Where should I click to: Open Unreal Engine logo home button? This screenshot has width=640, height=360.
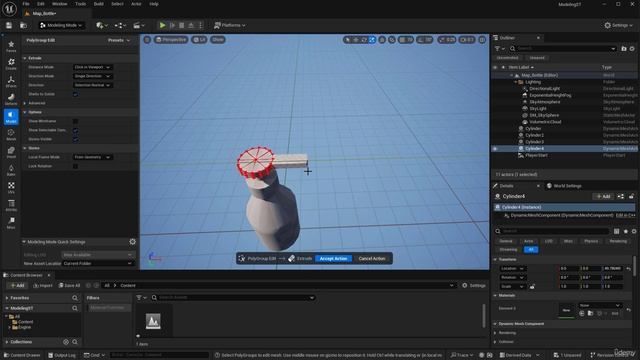(9, 8)
